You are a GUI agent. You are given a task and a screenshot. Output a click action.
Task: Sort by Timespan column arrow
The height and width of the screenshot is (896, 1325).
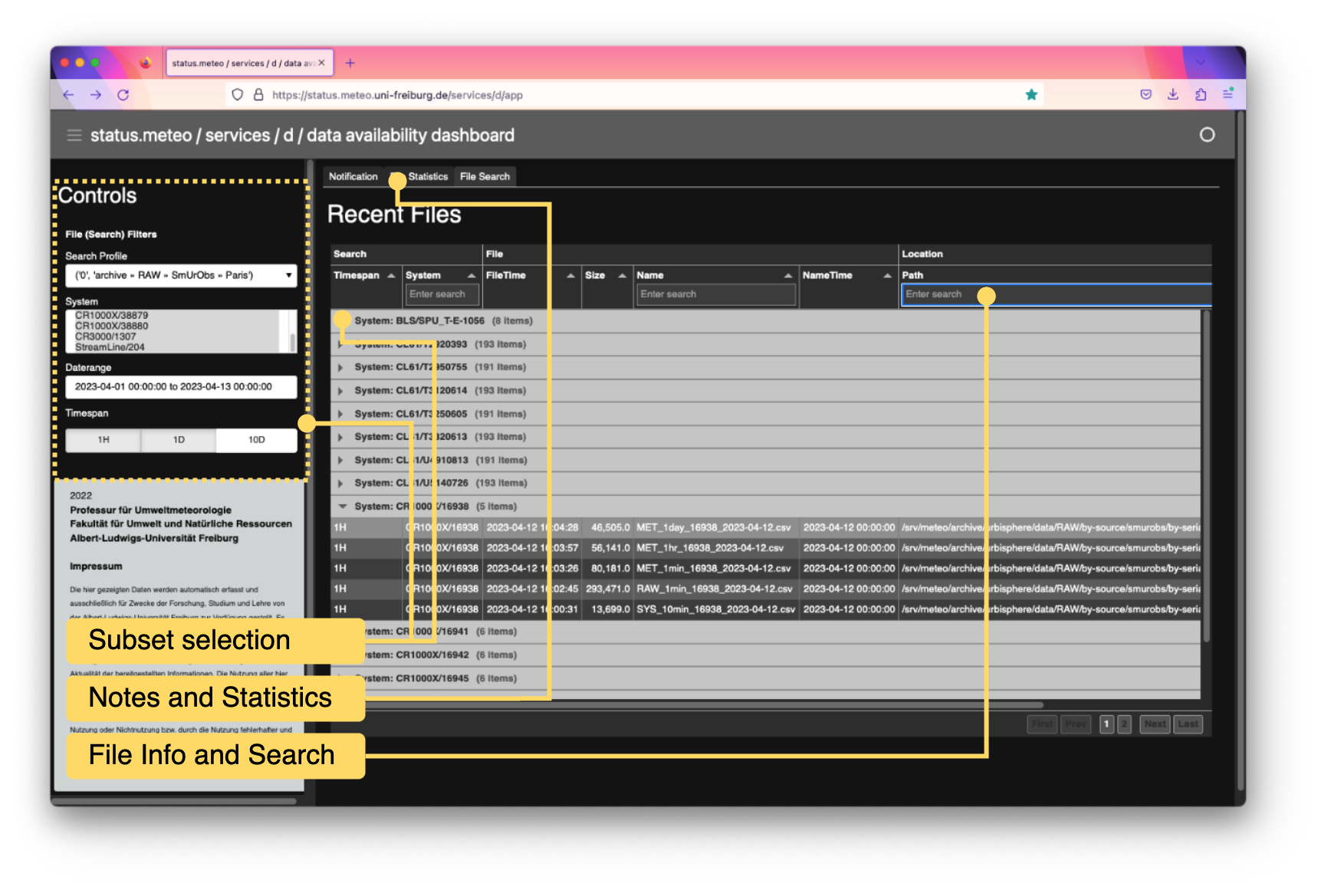[x=391, y=276]
